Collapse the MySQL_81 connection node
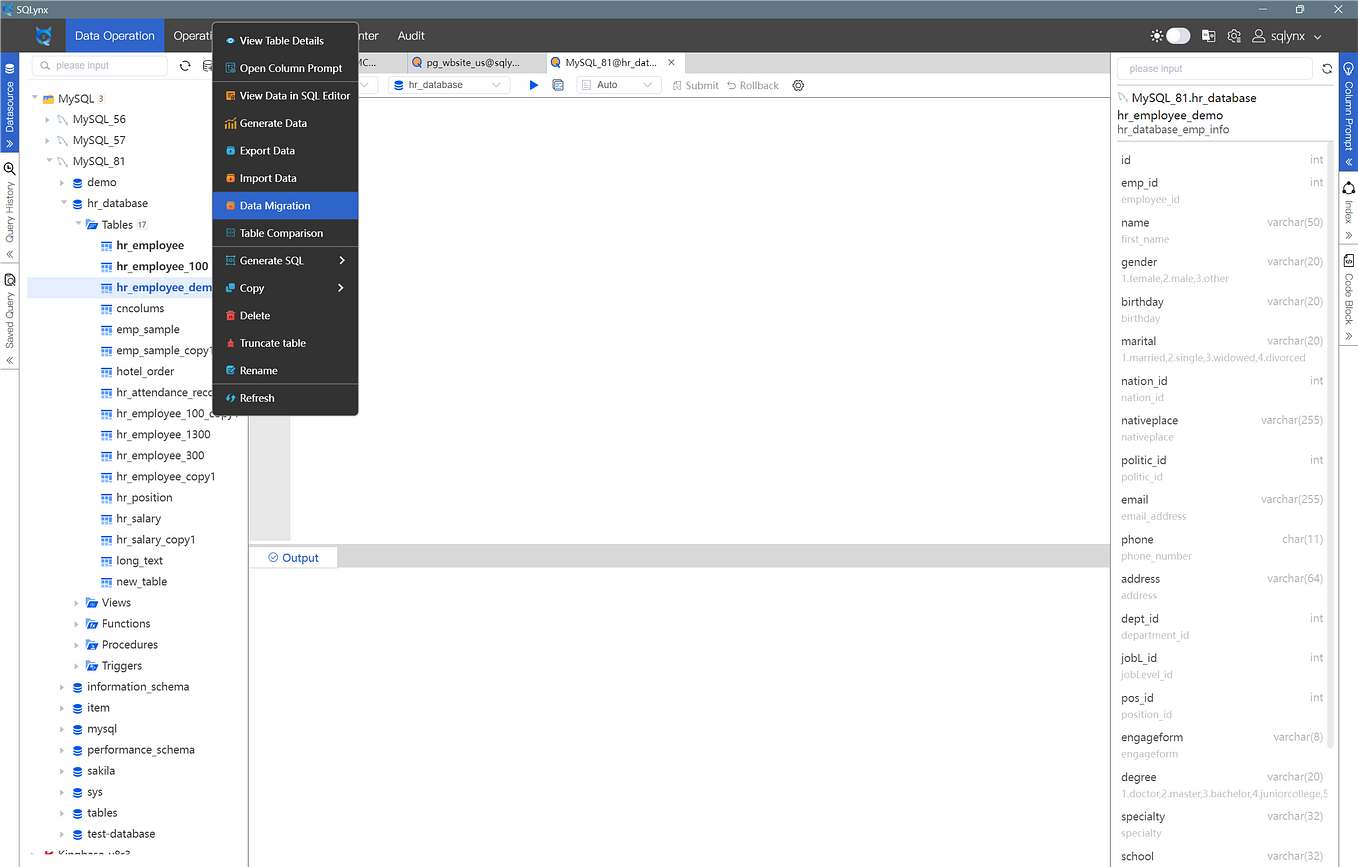Viewport: 1358px width, 867px height. (48, 161)
